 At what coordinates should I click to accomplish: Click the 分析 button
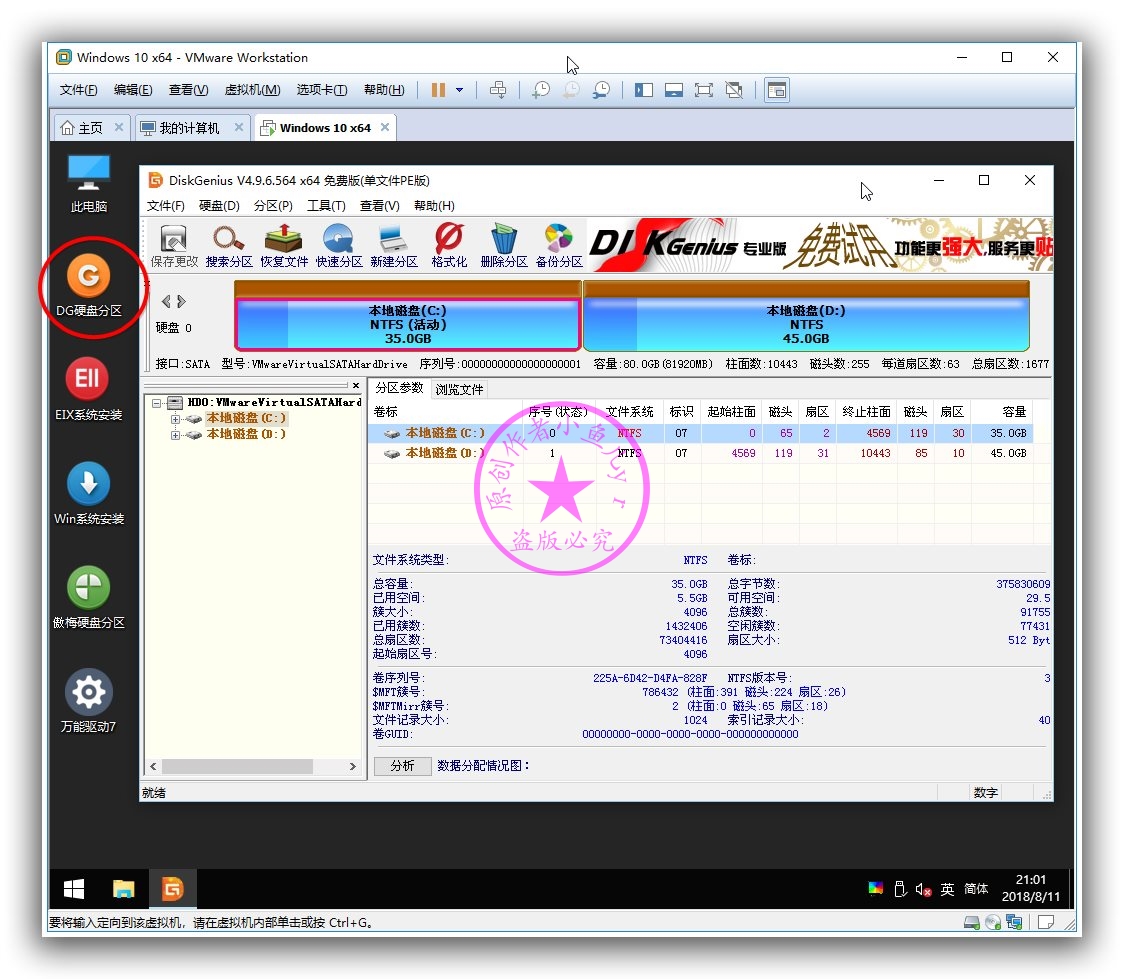pos(402,766)
